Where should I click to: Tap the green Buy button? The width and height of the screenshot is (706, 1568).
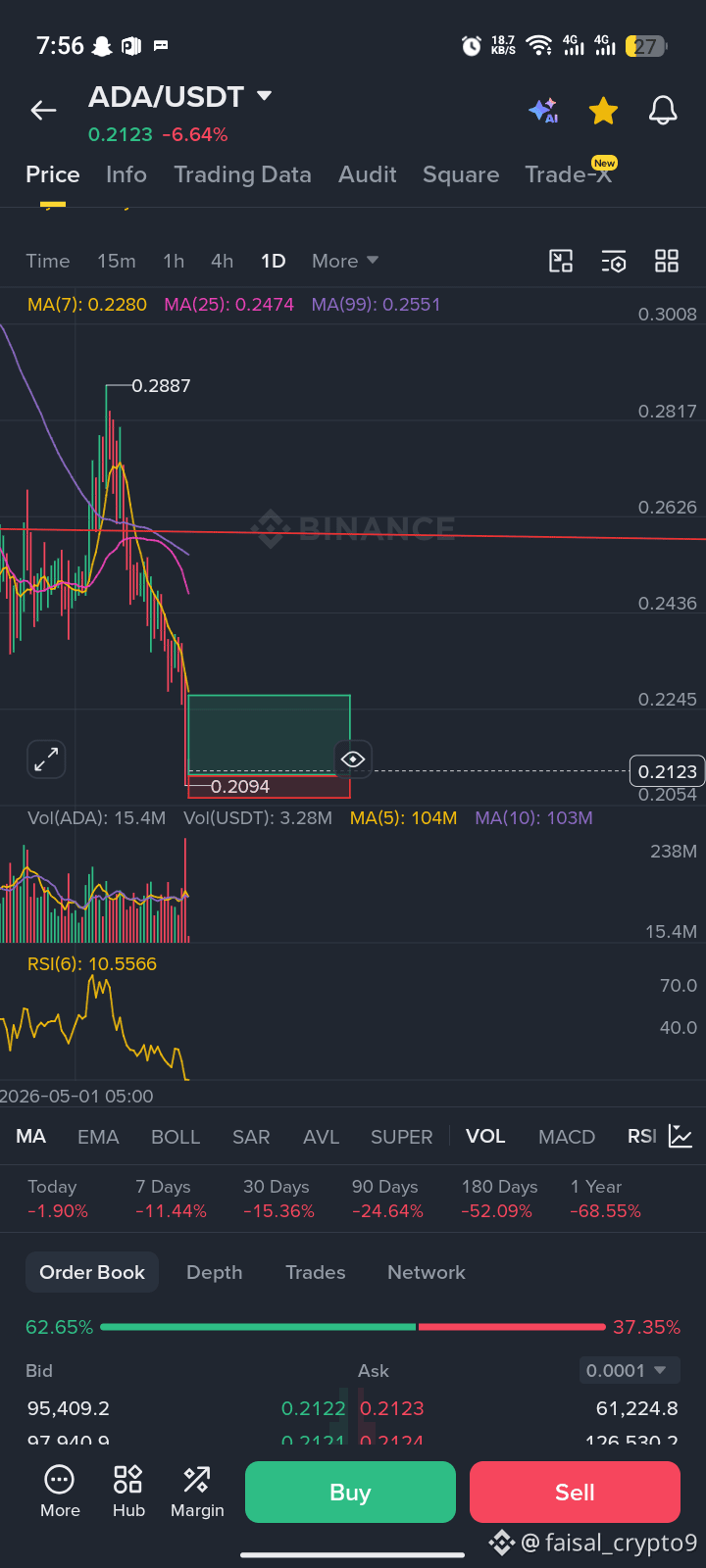click(x=350, y=1493)
